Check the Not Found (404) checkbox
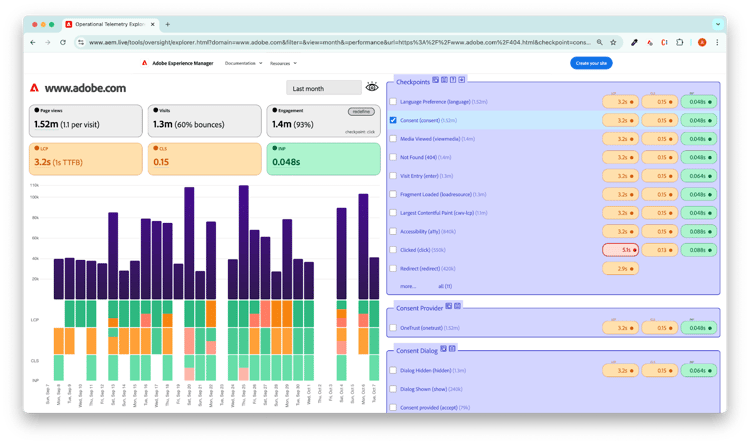 coord(393,157)
